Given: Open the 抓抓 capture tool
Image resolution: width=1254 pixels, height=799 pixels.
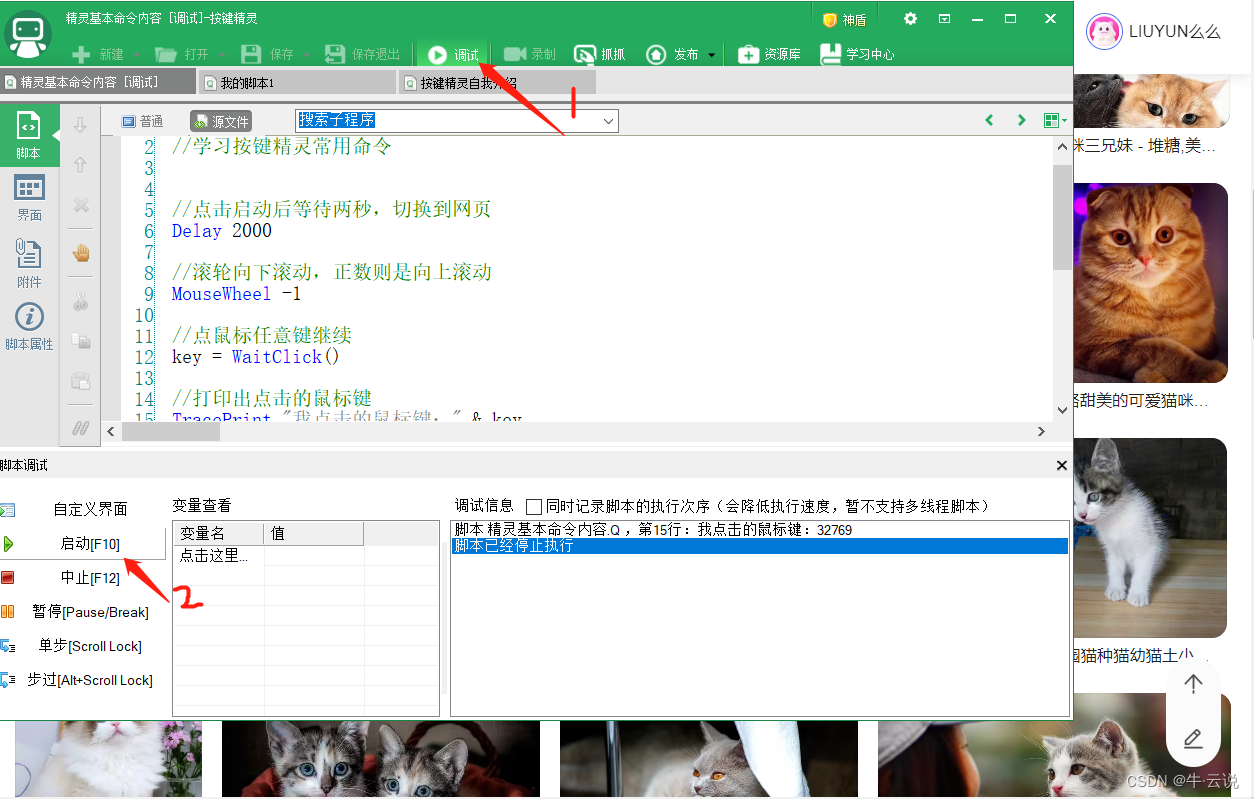Looking at the screenshot, I should coord(600,55).
